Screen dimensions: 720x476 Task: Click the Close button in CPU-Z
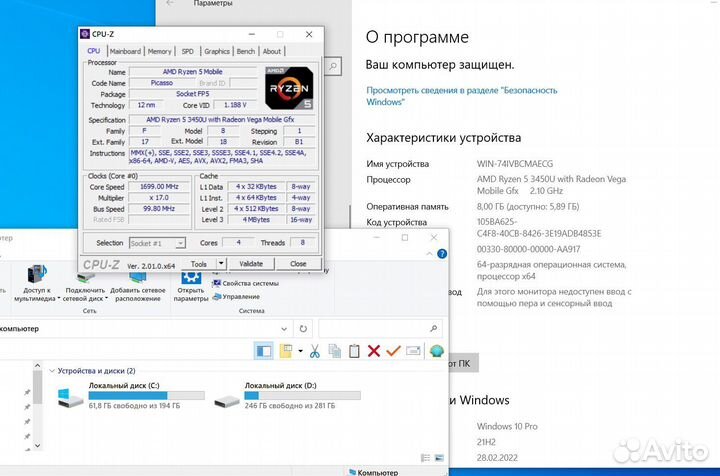click(298, 264)
